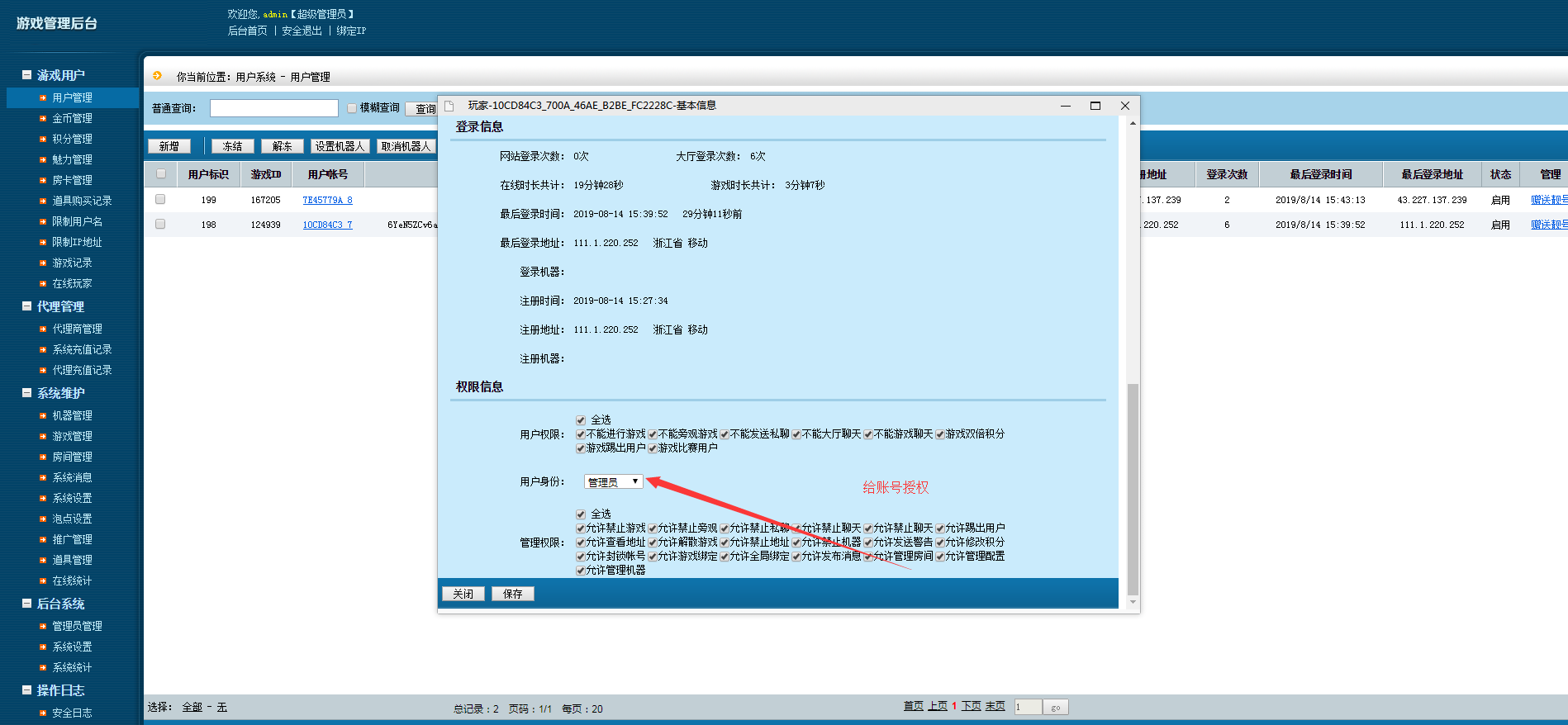Collapse the 后台系统 sidebar section

pos(26,603)
